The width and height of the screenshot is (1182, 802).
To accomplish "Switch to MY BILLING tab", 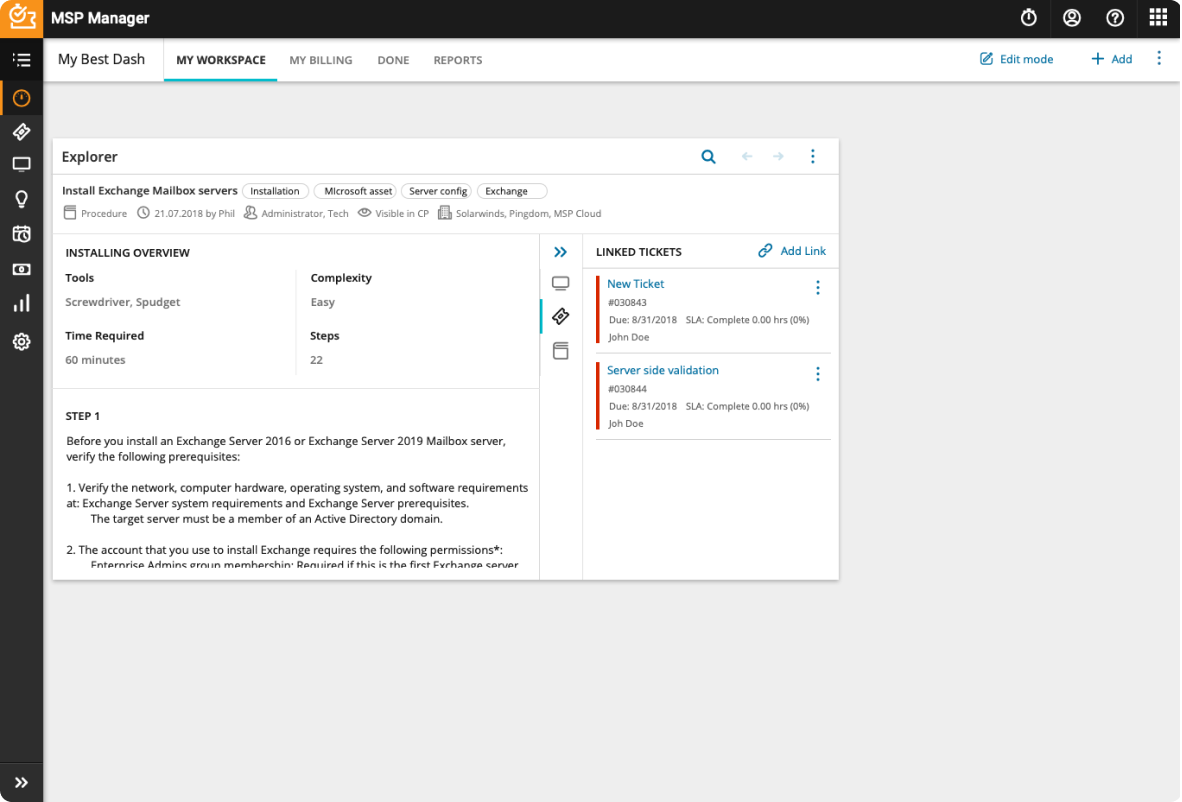I will (x=321, y=60).
